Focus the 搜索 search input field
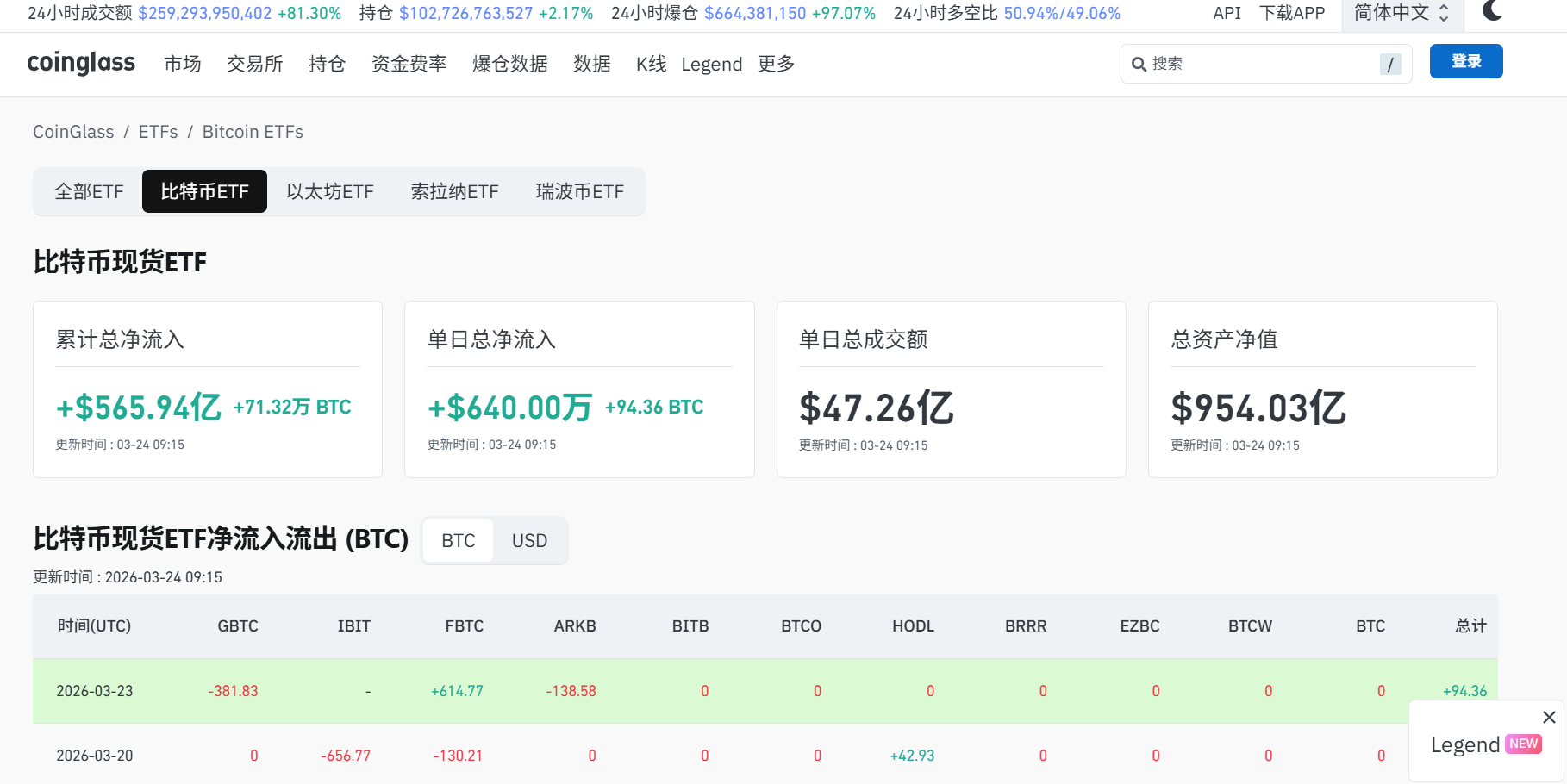The height and width of the screenshot is (784, 1567). [1258, 64]
